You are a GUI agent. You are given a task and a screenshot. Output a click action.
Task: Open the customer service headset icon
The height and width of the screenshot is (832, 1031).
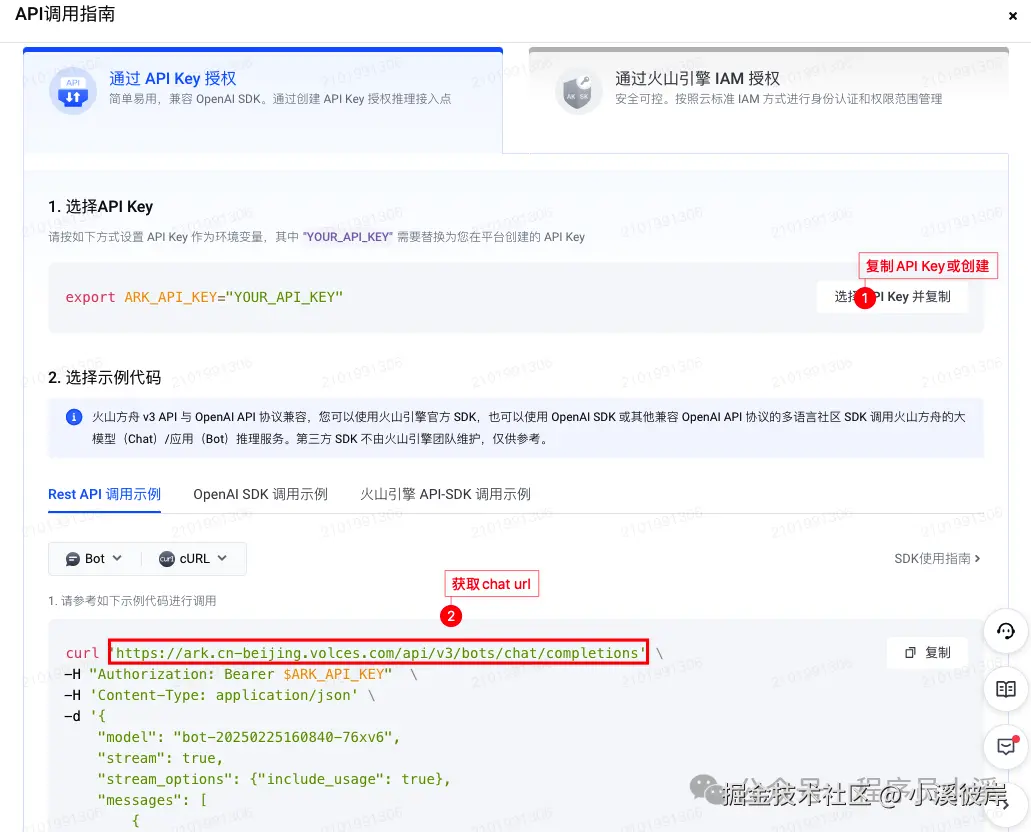1006,631
